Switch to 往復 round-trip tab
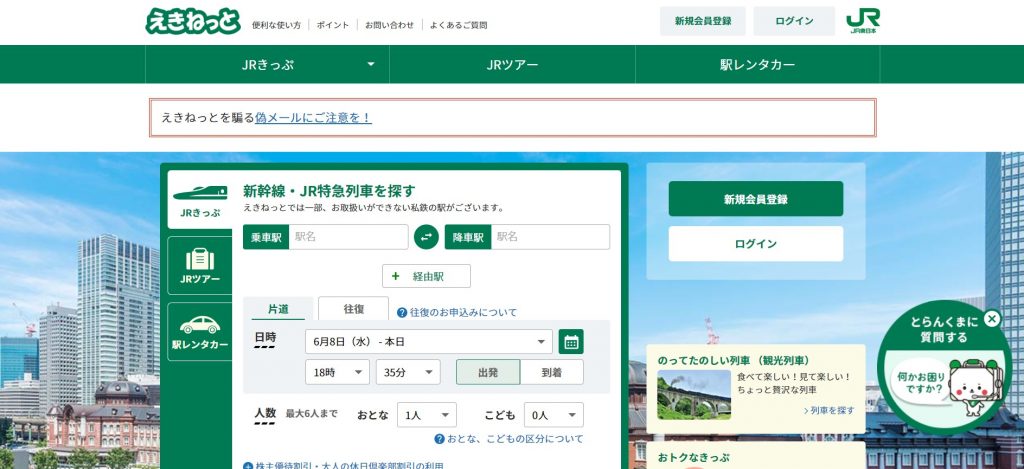Viewport: 1024px width, 469px height. [x=353, y=309]
